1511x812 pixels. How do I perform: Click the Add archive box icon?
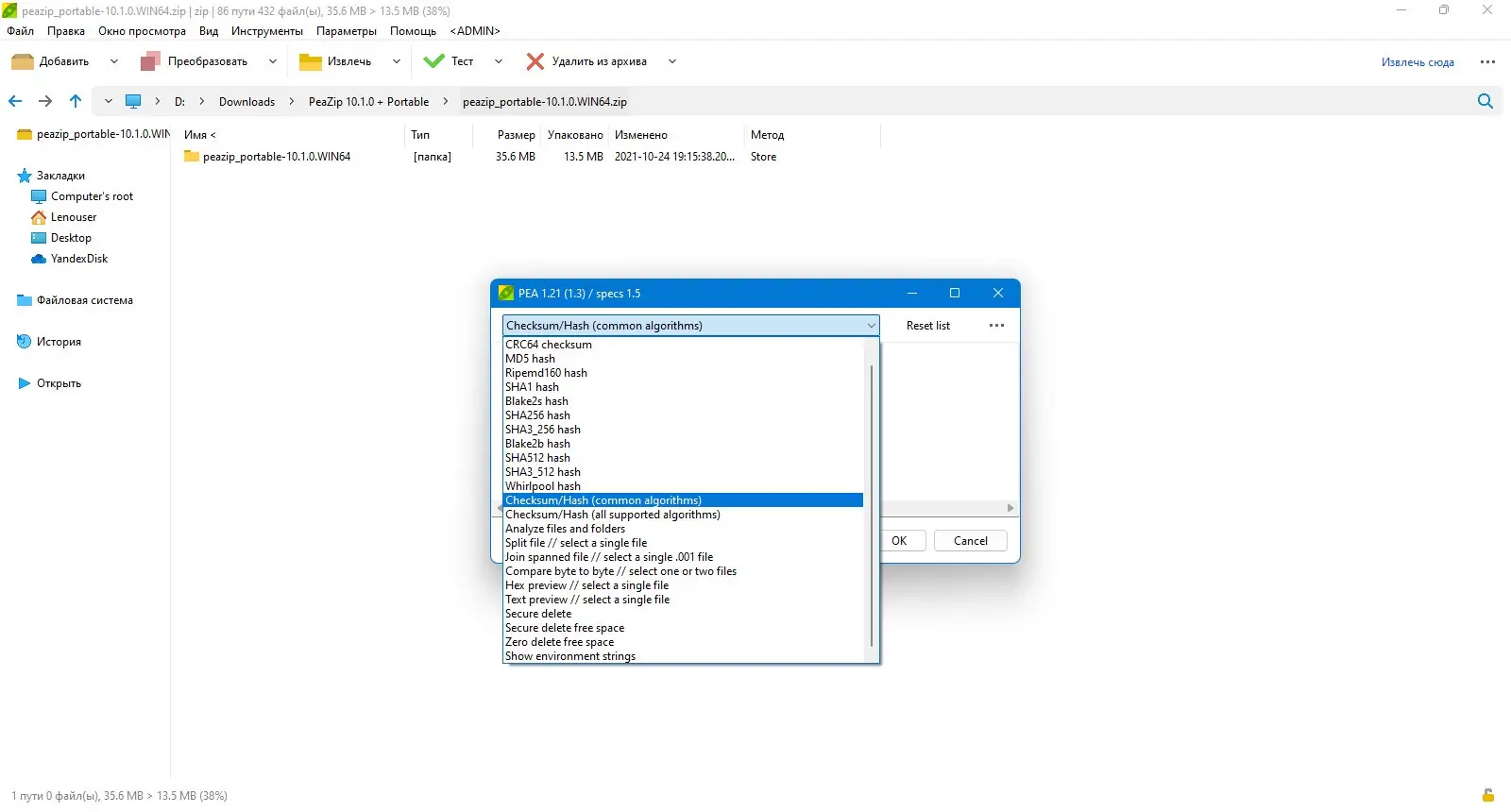tap(22, 61)
